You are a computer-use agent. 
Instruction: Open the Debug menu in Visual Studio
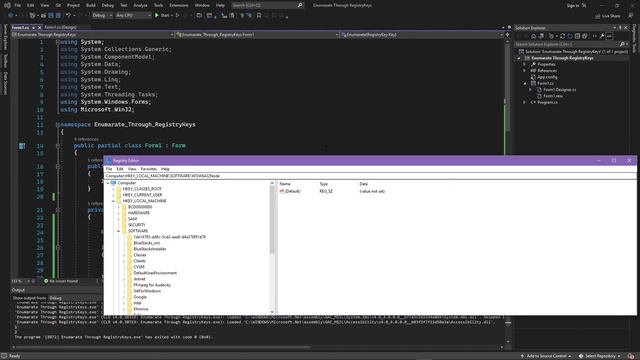click(108, 5)
